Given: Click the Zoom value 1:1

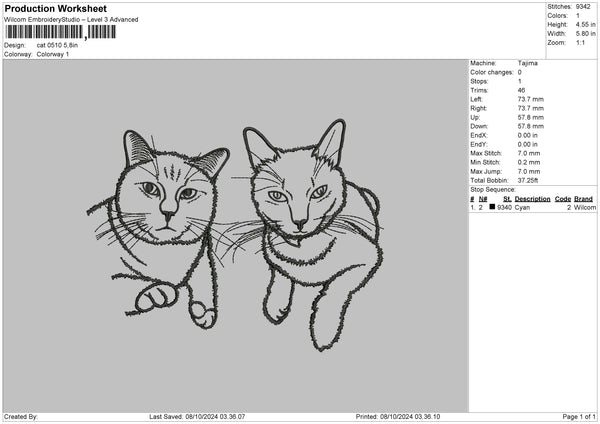Looking at the screenshot, I should pos(580,42).
